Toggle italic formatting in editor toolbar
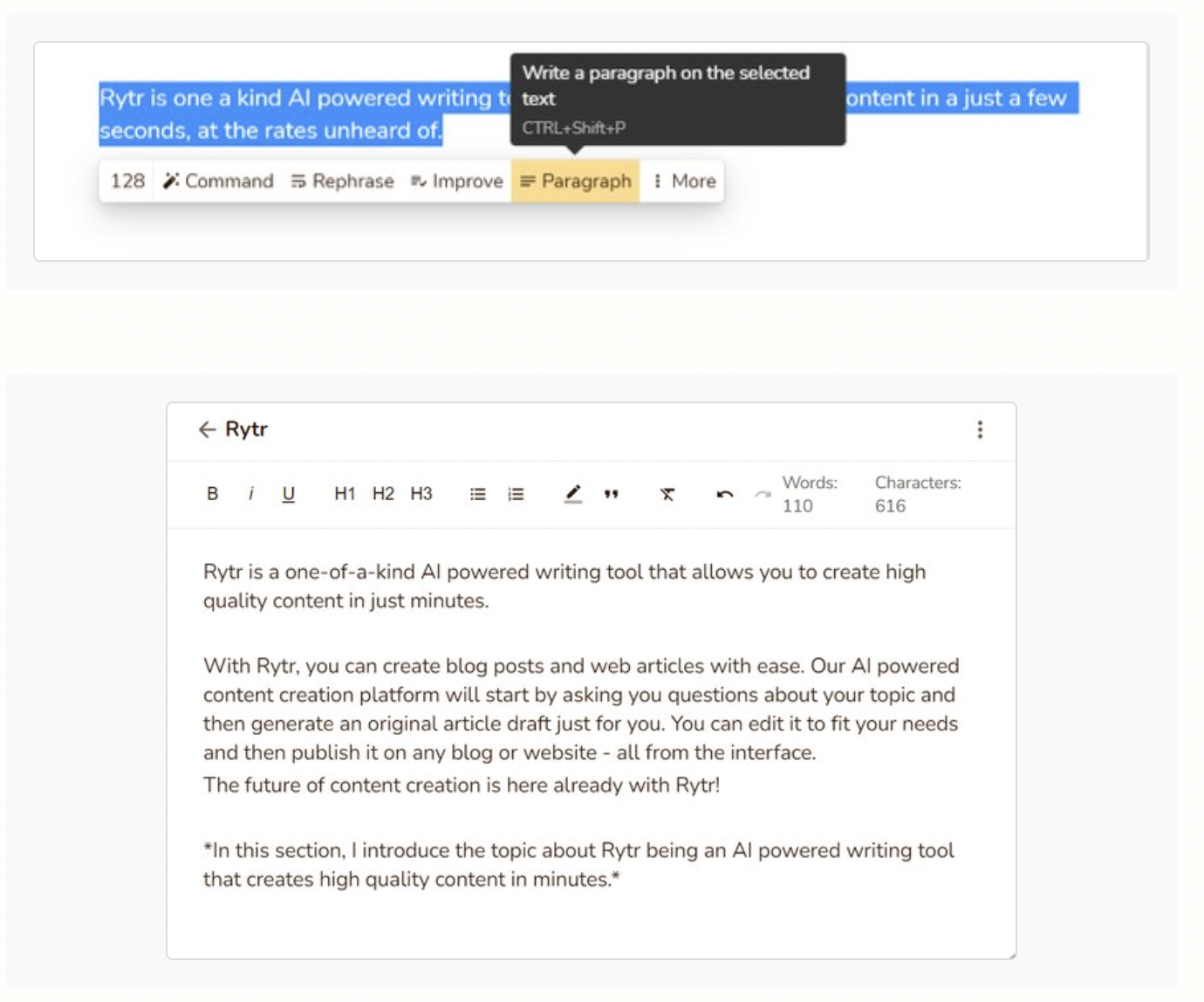 click(251, 494)
